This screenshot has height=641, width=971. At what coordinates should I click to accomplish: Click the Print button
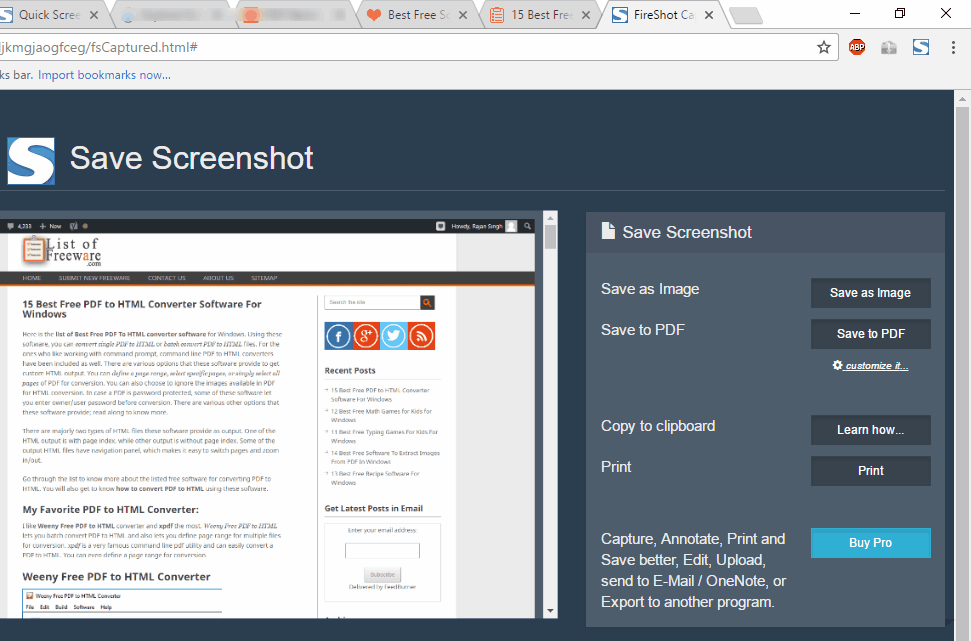871,471
